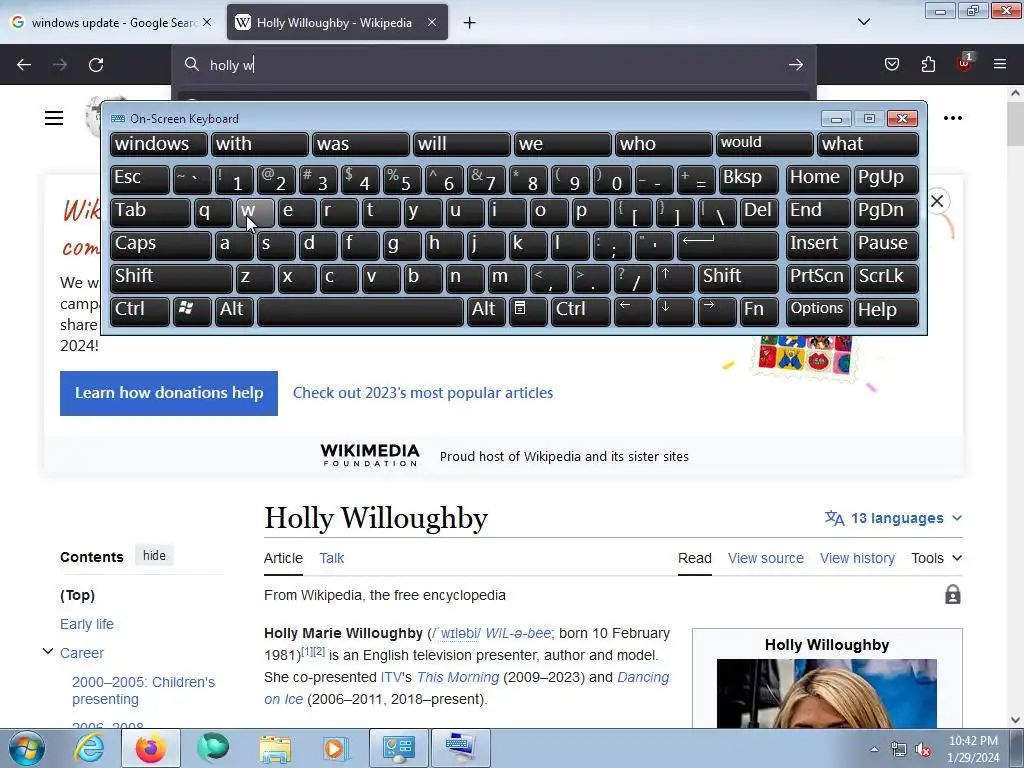Open Wikipedia three-dot personal tools menu
This screenshot has width=1024, height=768.
pyautogui.click(x=953, y=118)
